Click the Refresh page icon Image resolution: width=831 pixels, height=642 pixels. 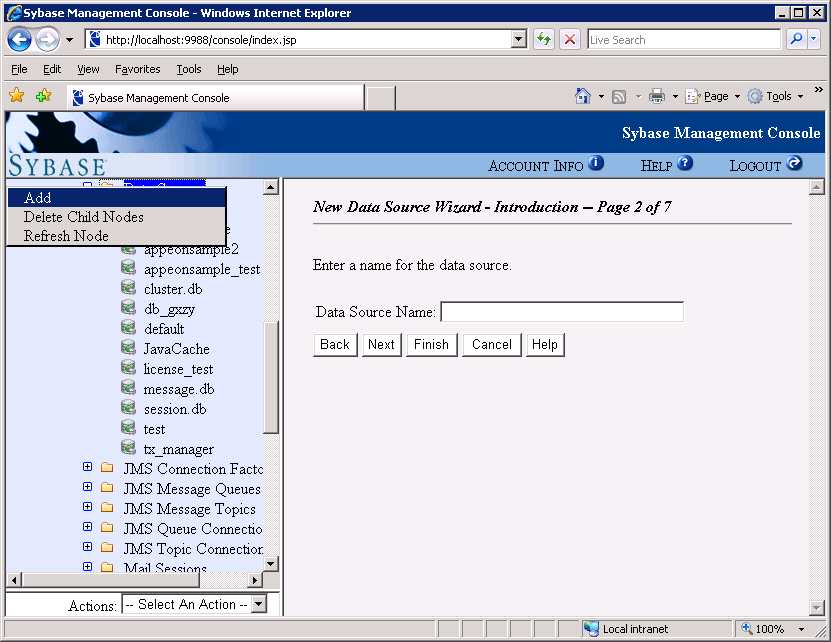coord(544,39)
